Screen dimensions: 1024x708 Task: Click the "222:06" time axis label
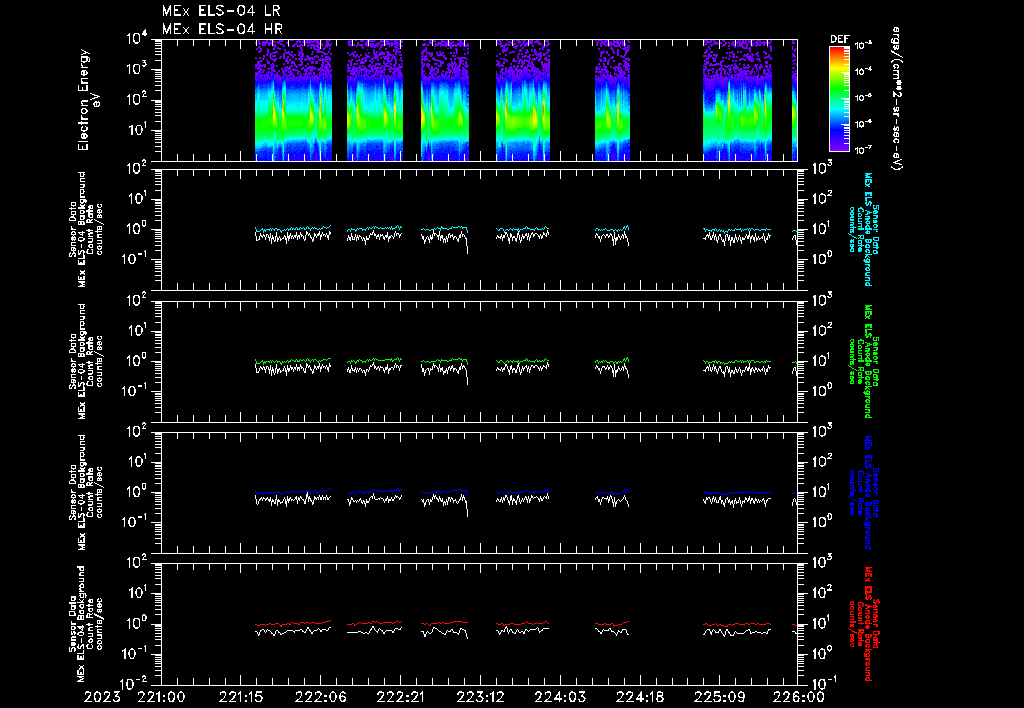click(x=321, y=697)
